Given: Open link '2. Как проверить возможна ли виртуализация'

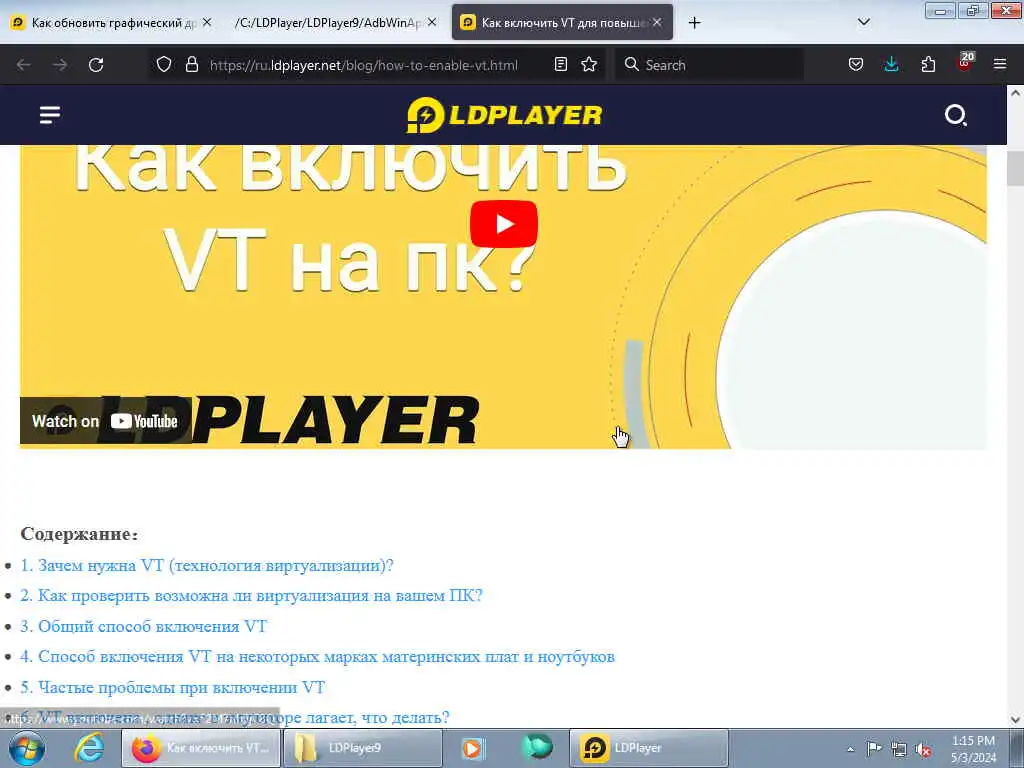Looking at the screenshot, I should [x=251, y=596].
